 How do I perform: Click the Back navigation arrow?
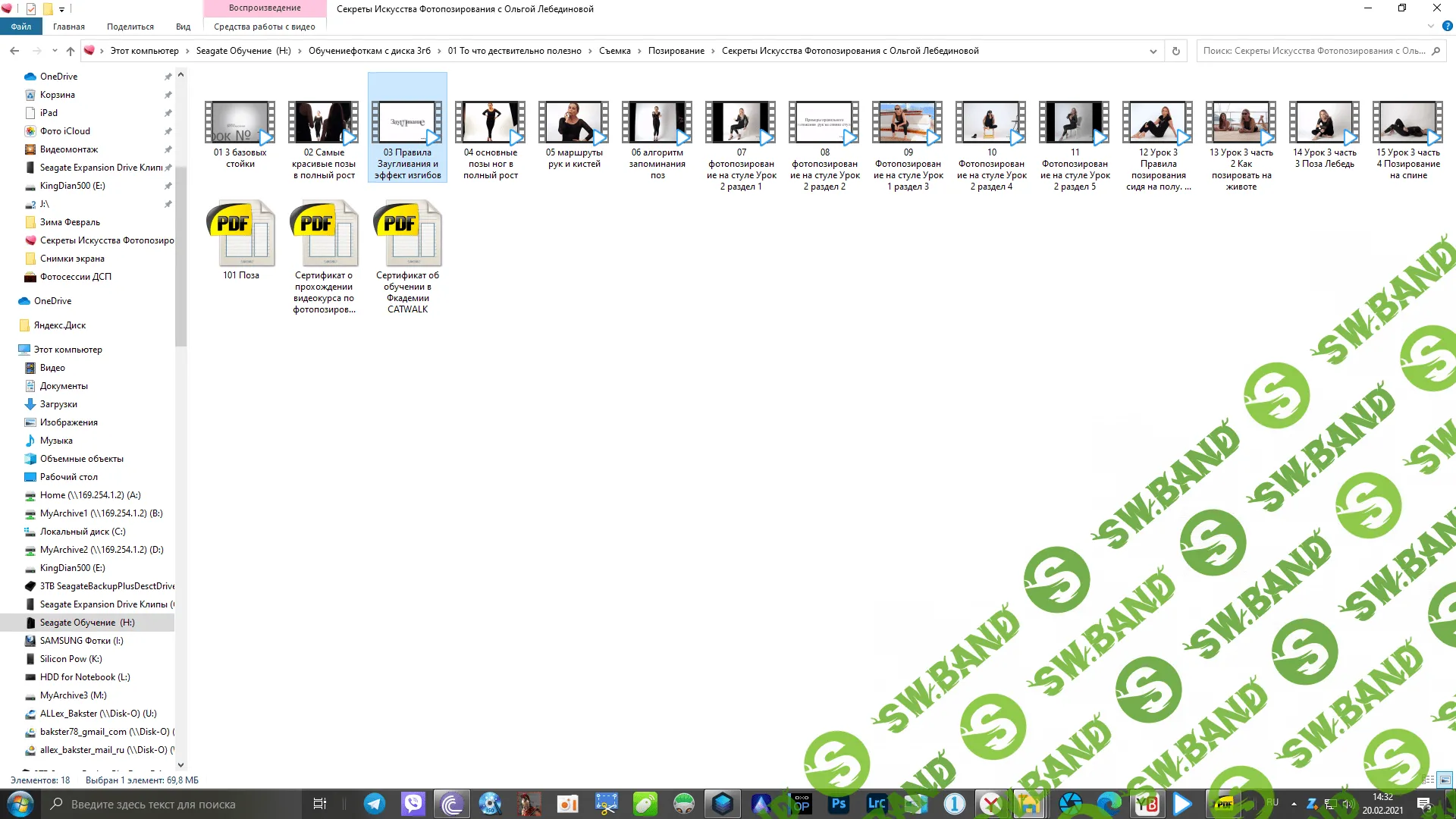coord(14,51)
